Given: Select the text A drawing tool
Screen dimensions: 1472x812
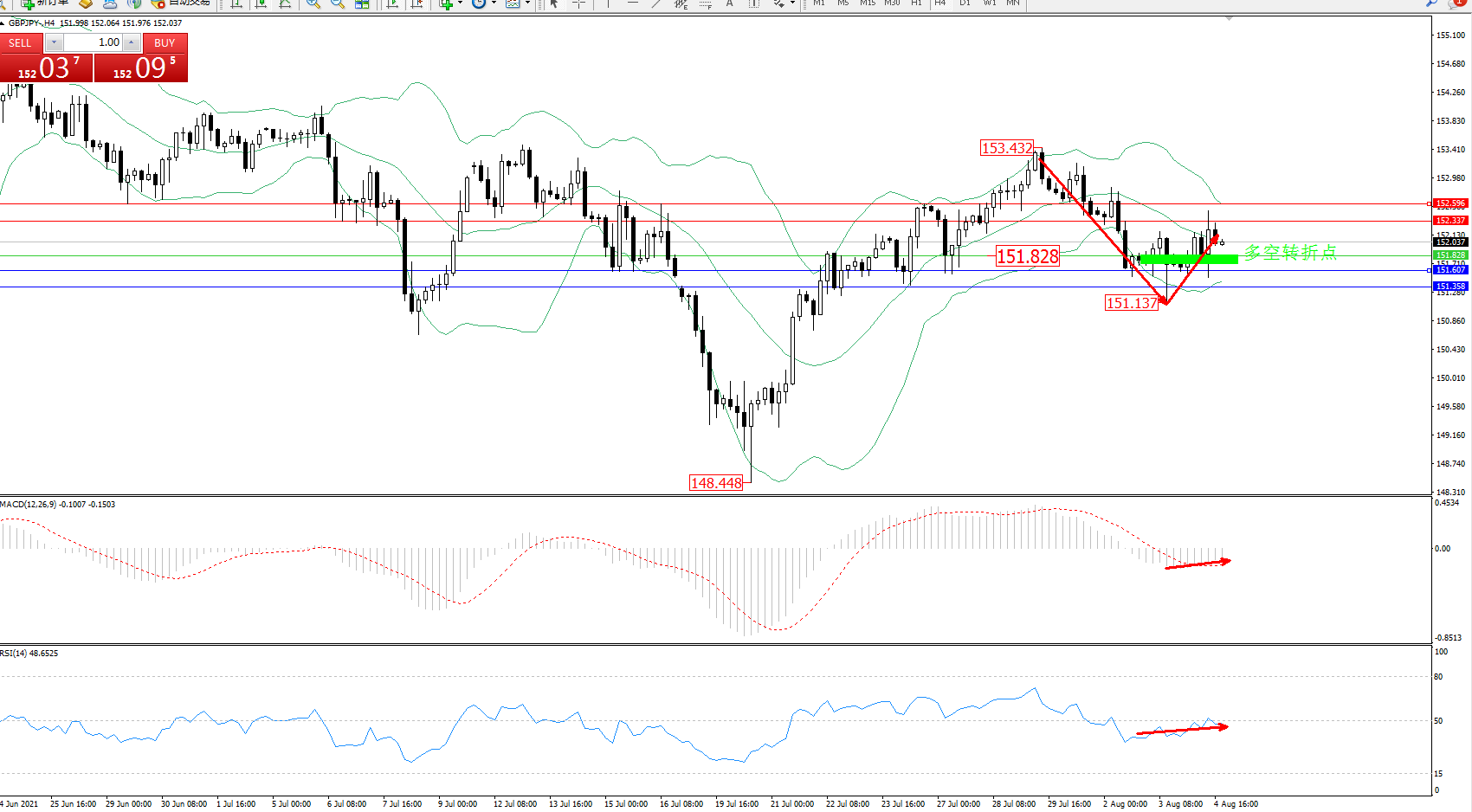Looking at the screenshot, I should 730,3.
